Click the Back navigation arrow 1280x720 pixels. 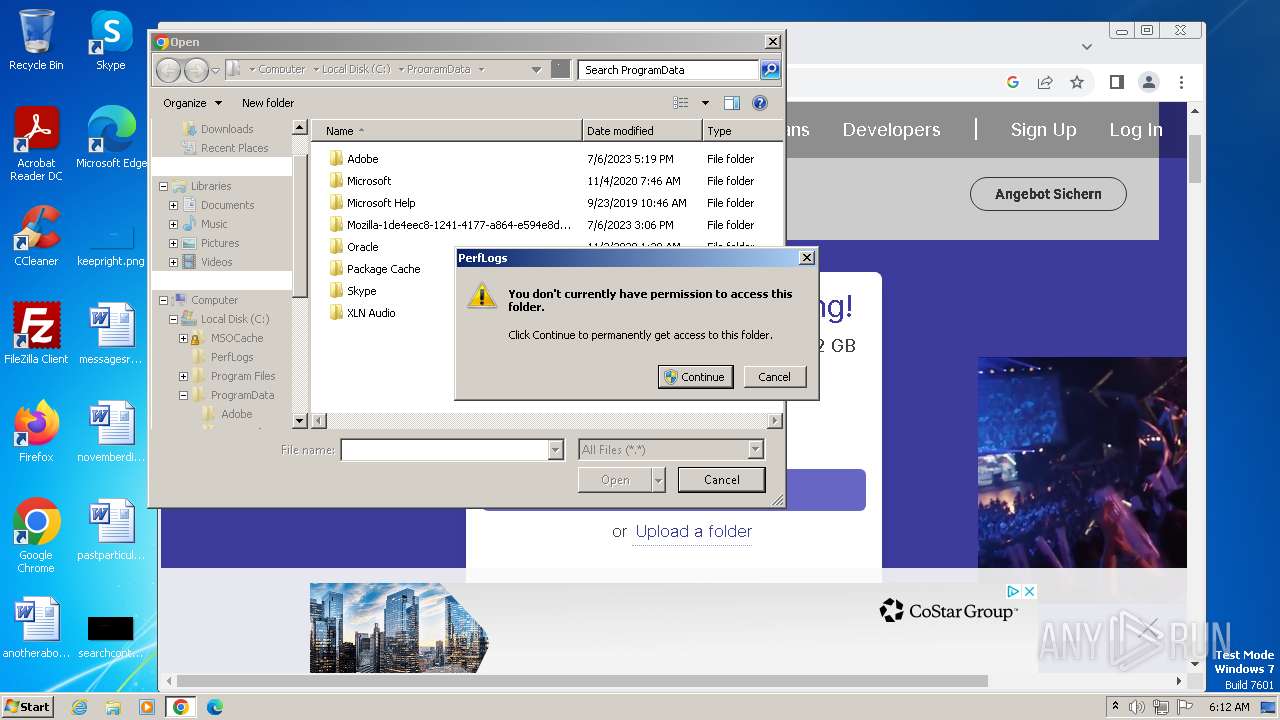(169, 70)
